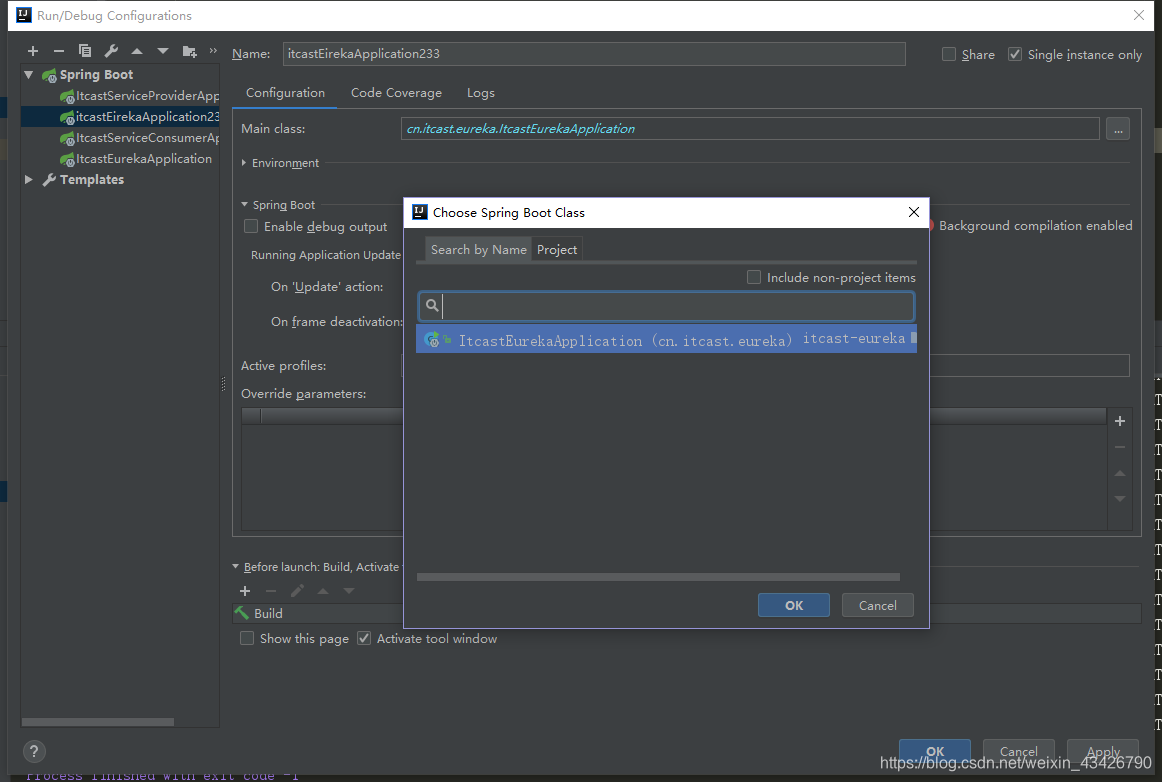Move configuration up in list

(136, 51)
